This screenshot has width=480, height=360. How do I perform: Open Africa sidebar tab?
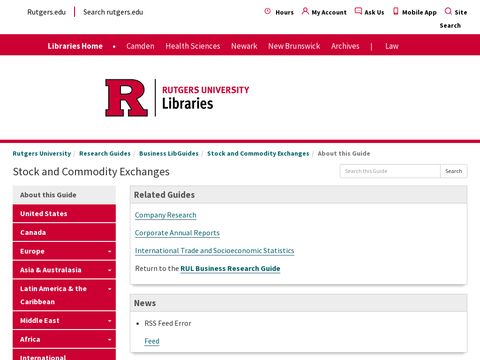pyautogui.click(x=64, y=339)
